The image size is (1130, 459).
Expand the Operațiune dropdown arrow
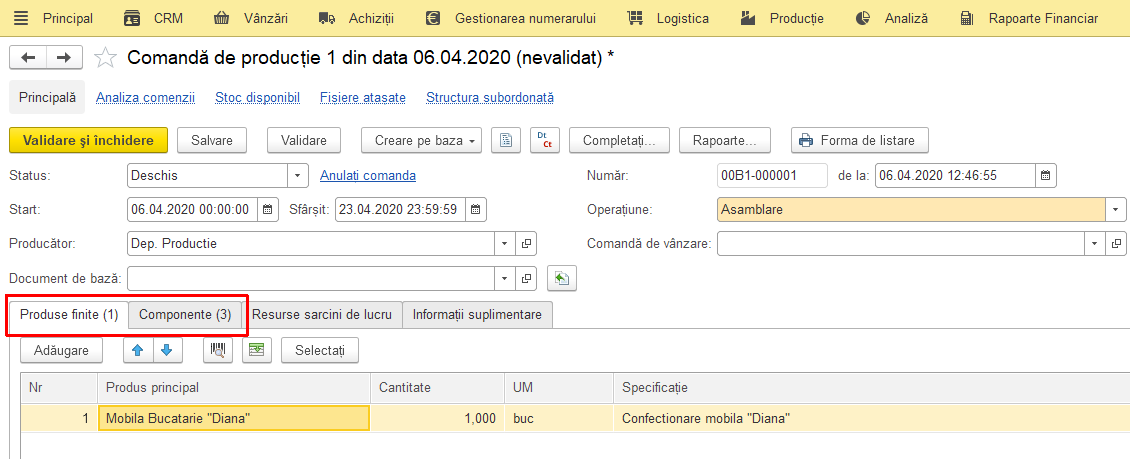pos(1116,210)
